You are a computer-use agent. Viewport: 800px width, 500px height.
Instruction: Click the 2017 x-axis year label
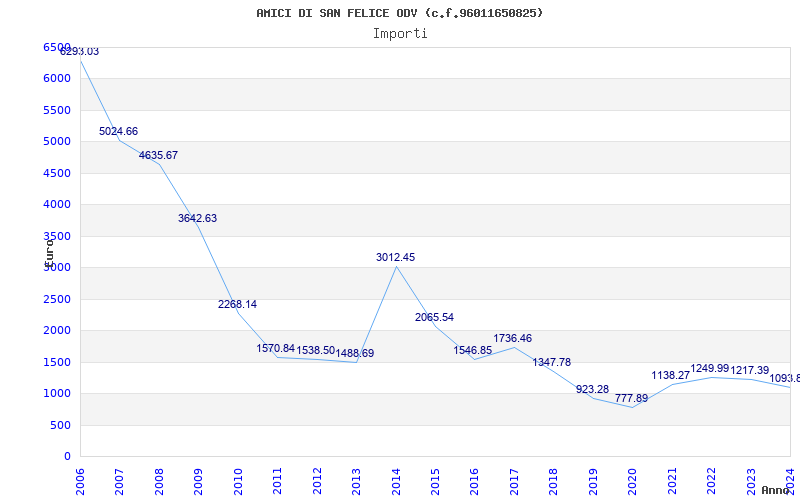[514, 481]
